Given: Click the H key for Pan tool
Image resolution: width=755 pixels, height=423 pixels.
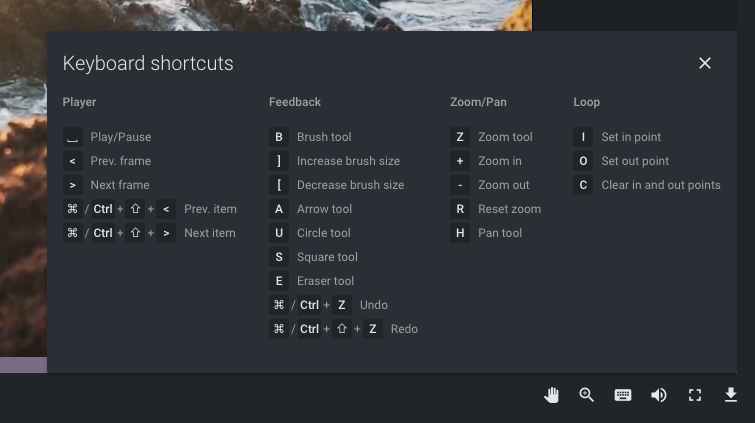Looking at the screenshot, I should click(460, 233).
